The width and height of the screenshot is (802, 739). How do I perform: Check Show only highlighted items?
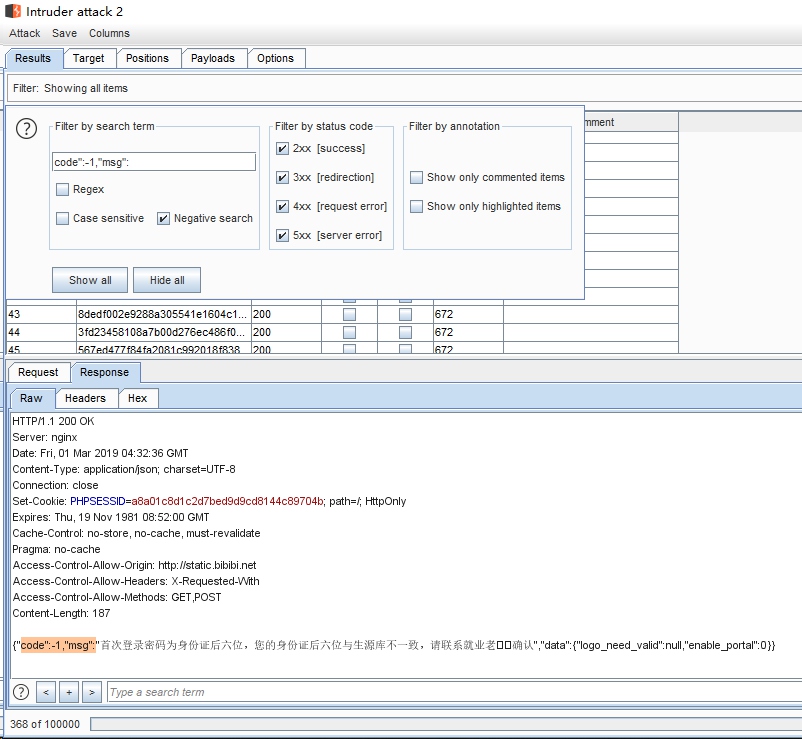click(416, 207)
